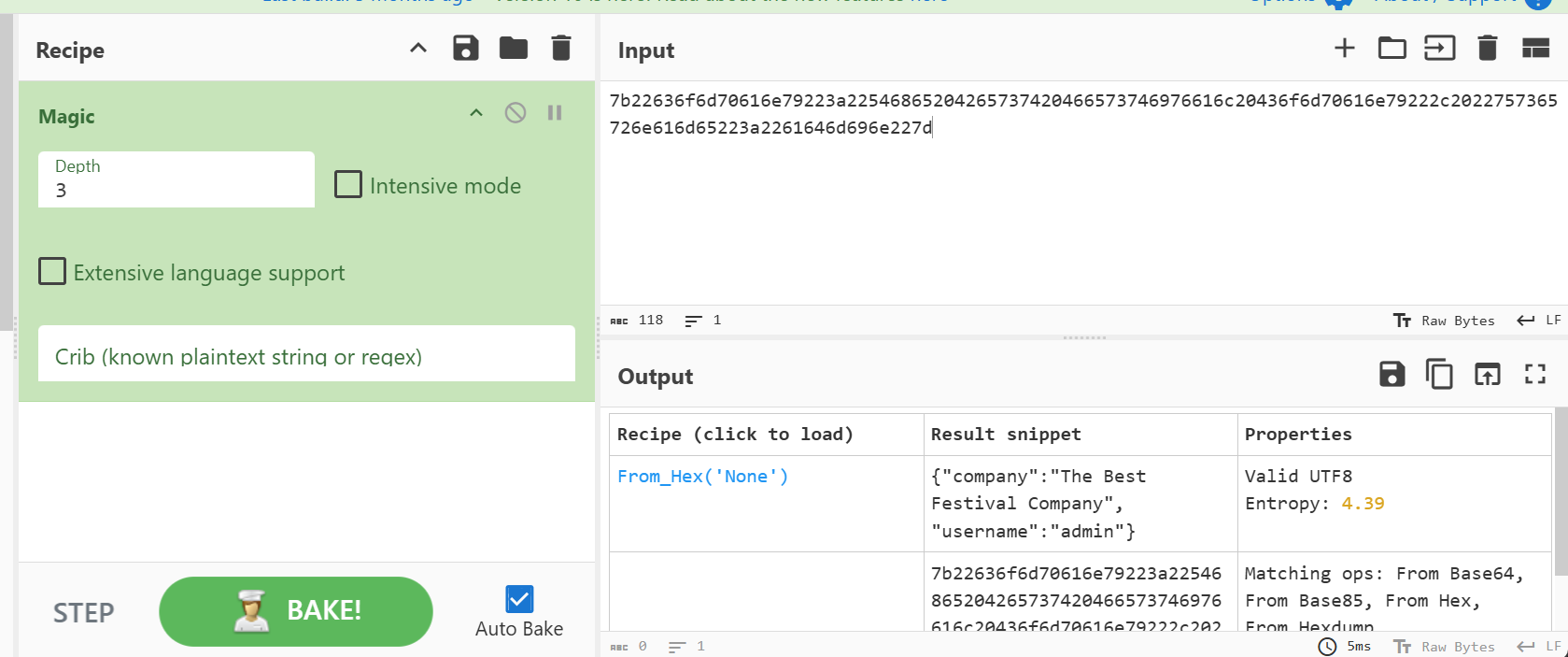Save the current recipe

(x=465, y=49)
